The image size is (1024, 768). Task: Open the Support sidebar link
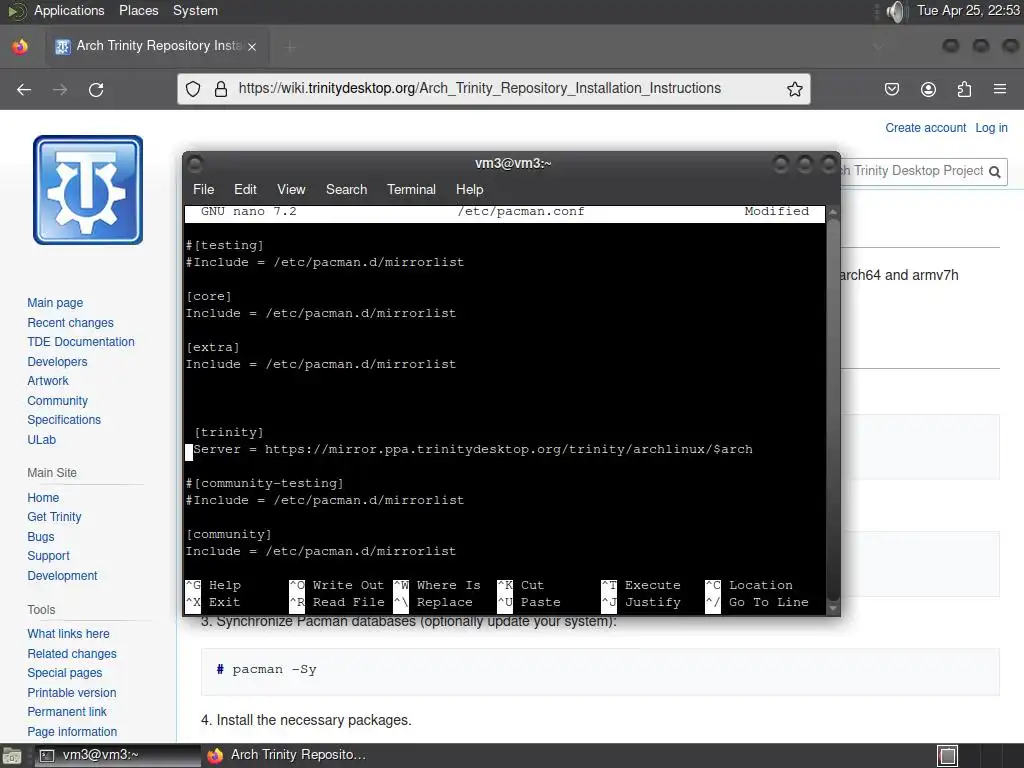coord(48,556)
